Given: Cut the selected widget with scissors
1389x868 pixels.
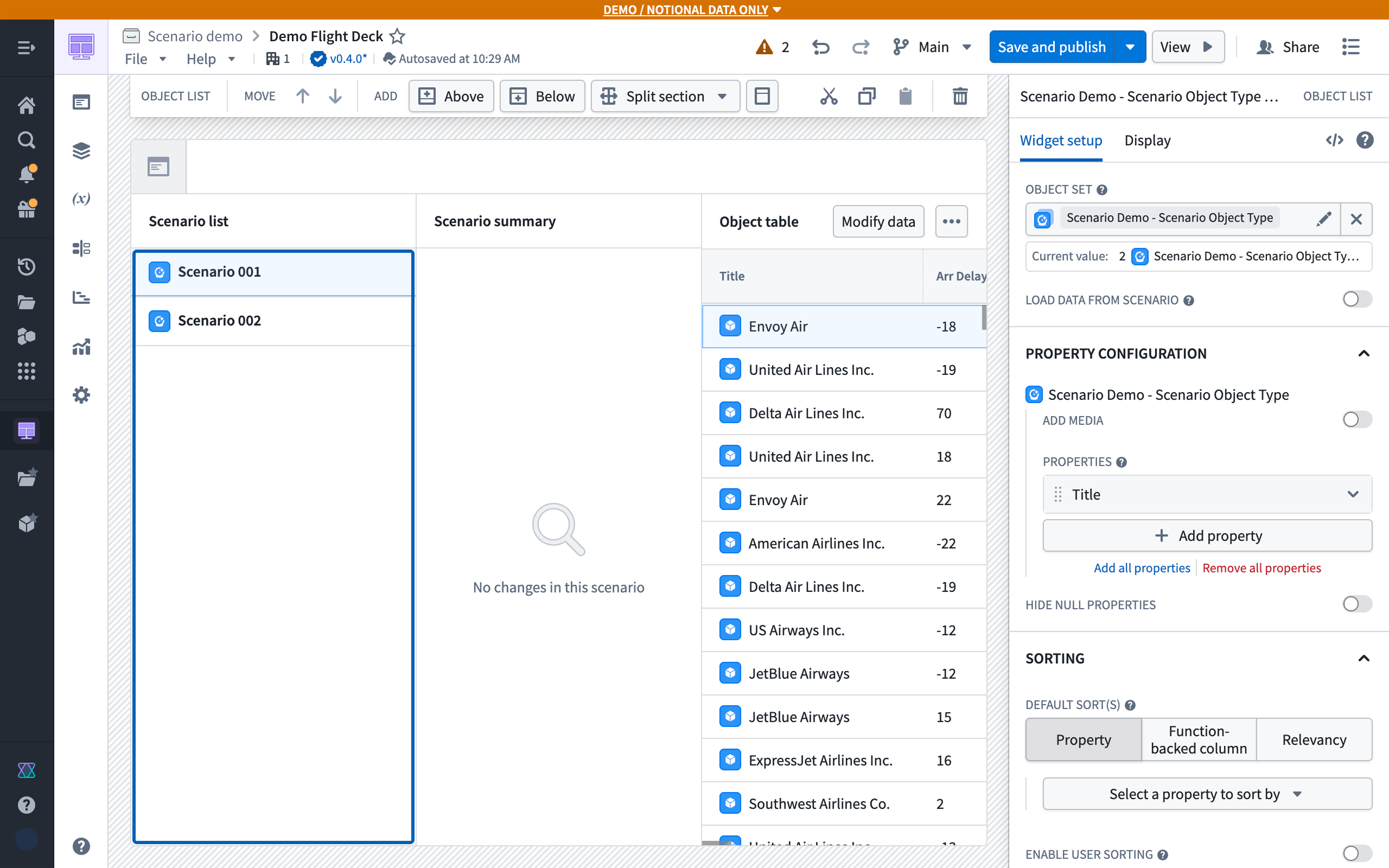Looking at the screenshot, I should [x=829, y=96].
